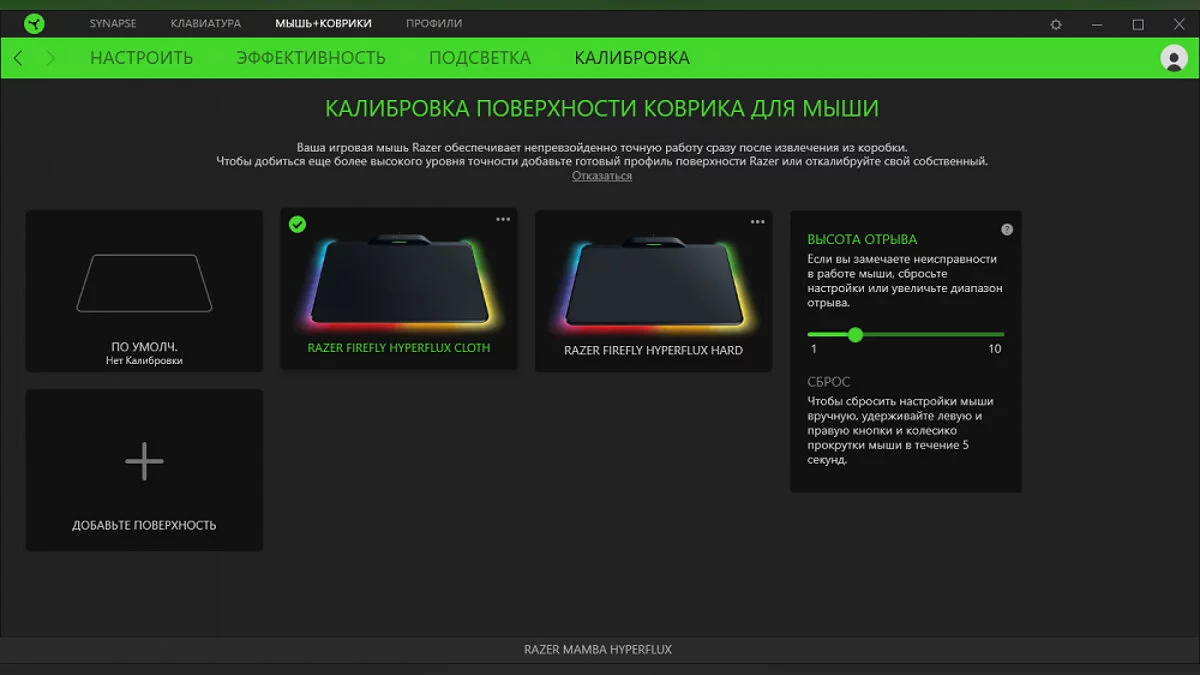Viewport: 1200px width, 675px height.
Task: Click the СБРОС heading
Action: (829, 382)
